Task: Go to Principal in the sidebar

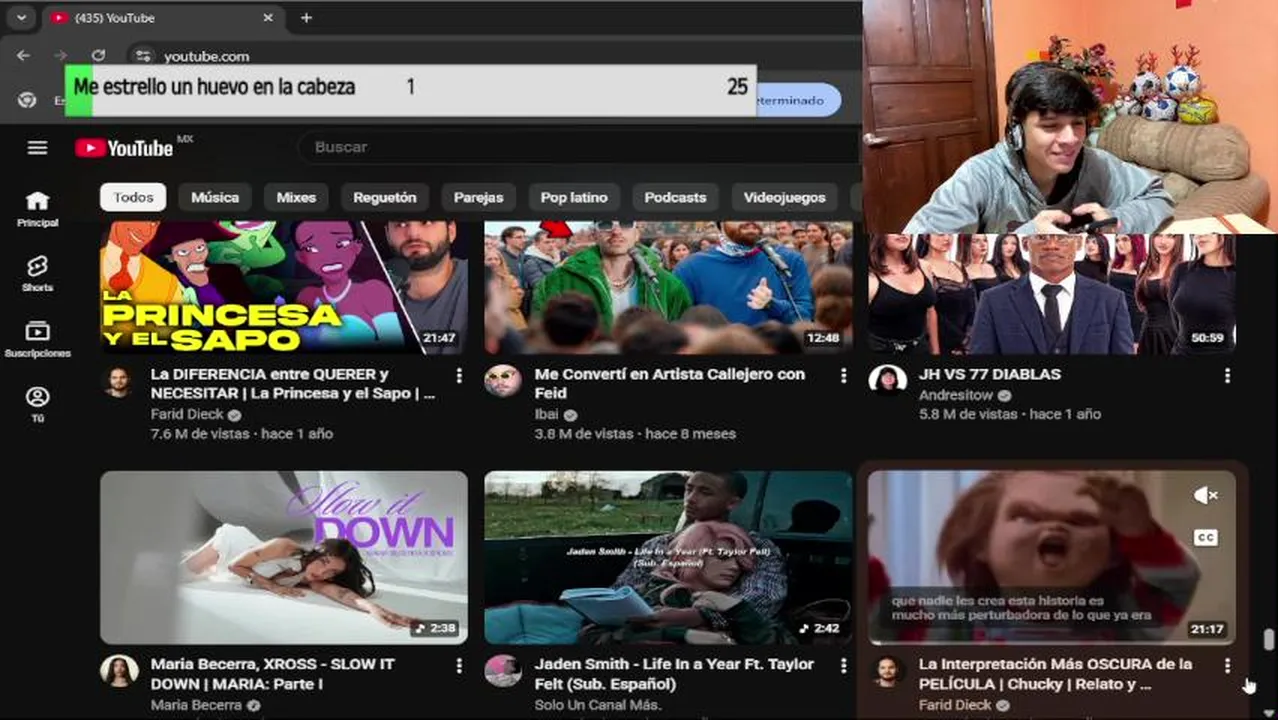Action: [x=37, y=209]
